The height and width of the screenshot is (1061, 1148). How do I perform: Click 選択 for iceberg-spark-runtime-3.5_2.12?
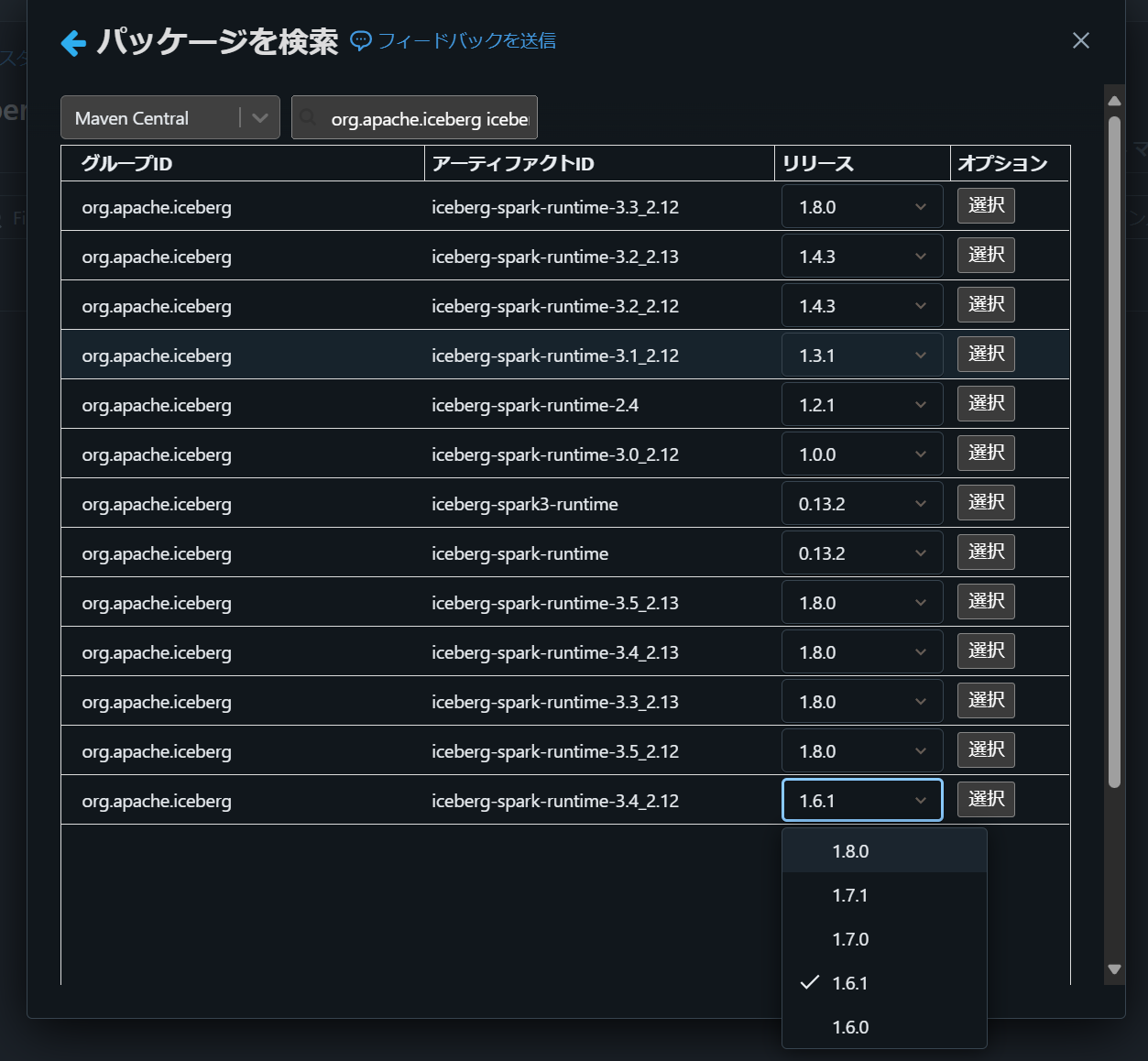986,749
